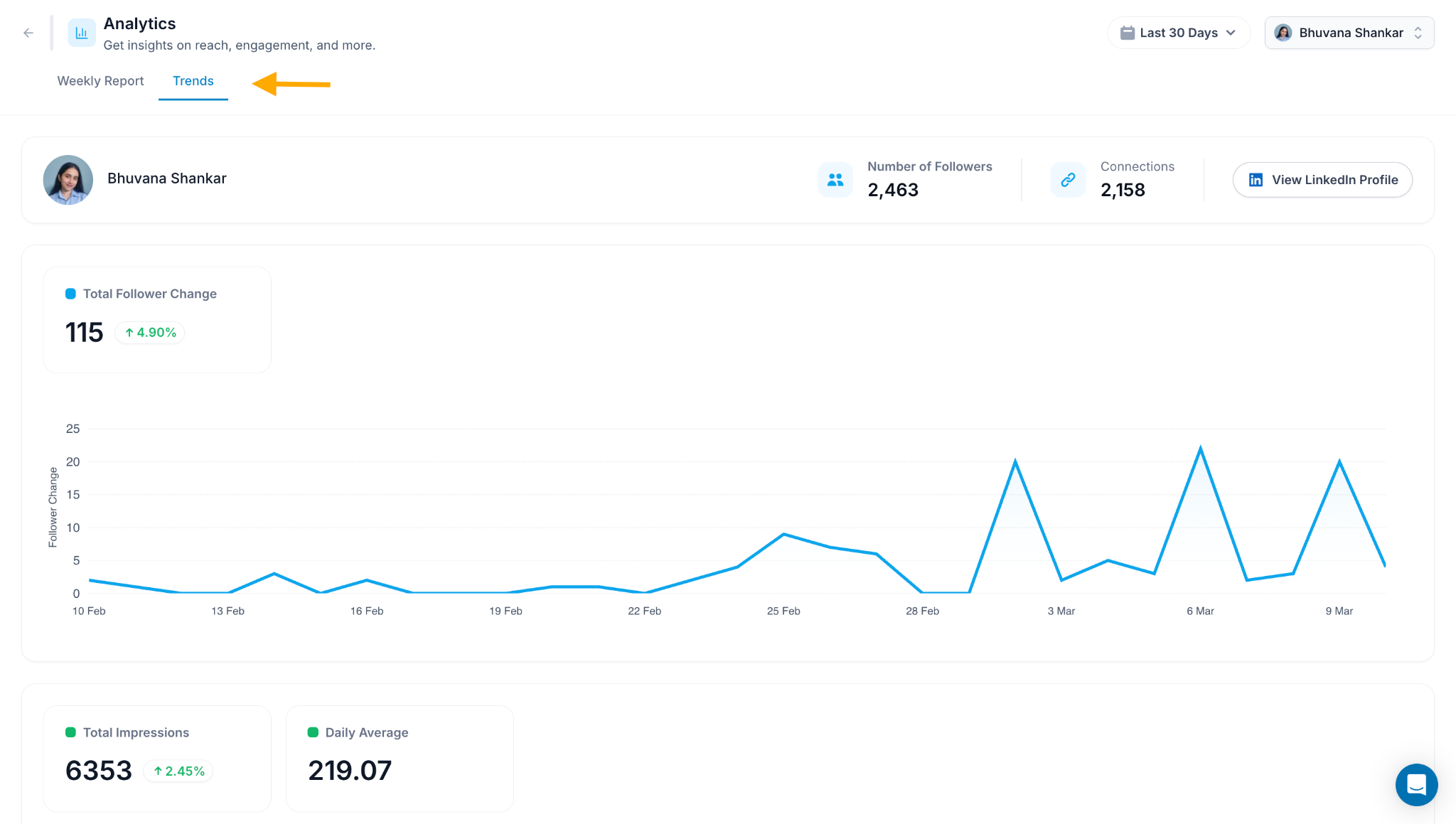Click the follower count 2,463
Screen dimensions: 1456x824
(893, 190)
